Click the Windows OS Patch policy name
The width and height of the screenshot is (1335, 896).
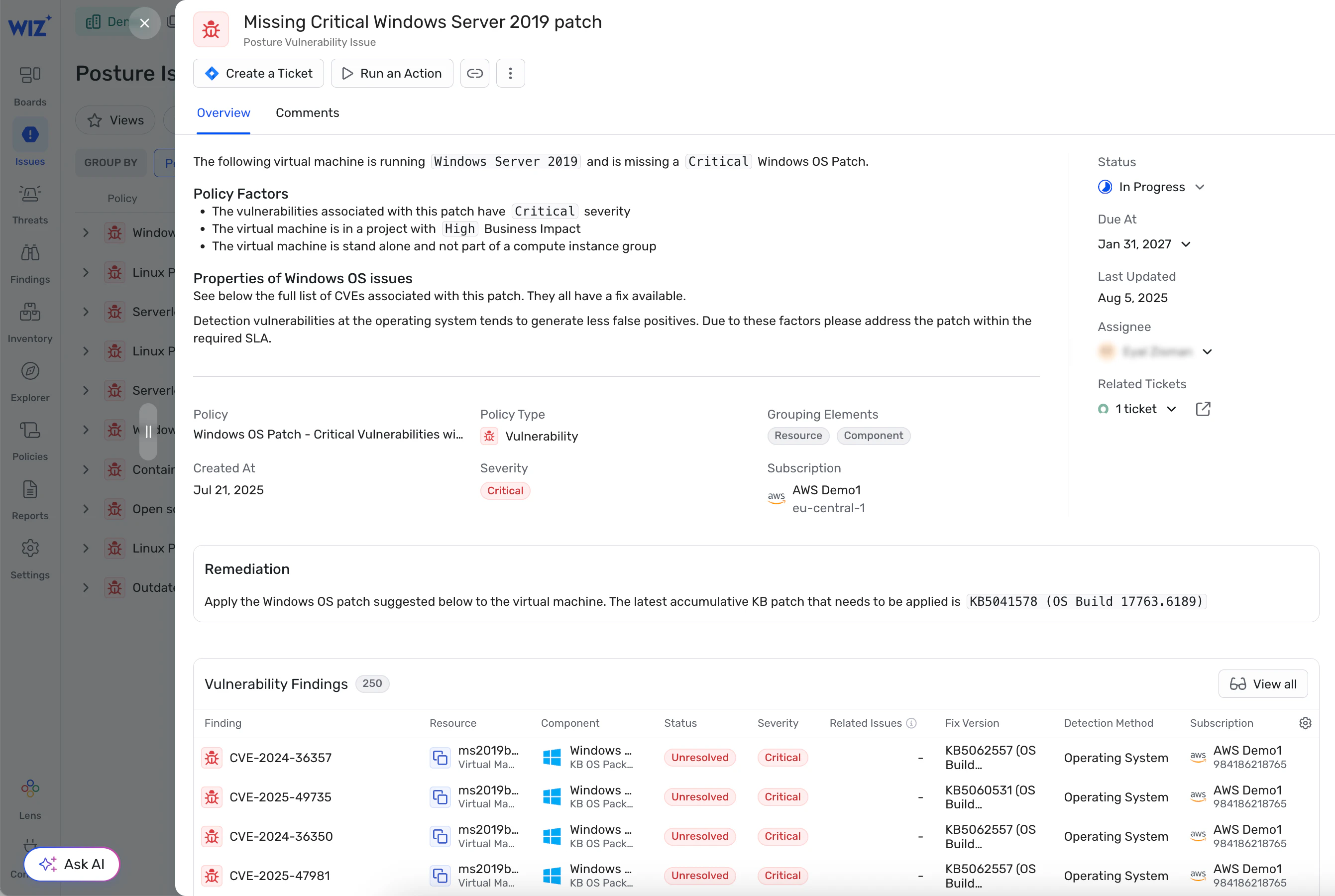click(x=329, y=434)
